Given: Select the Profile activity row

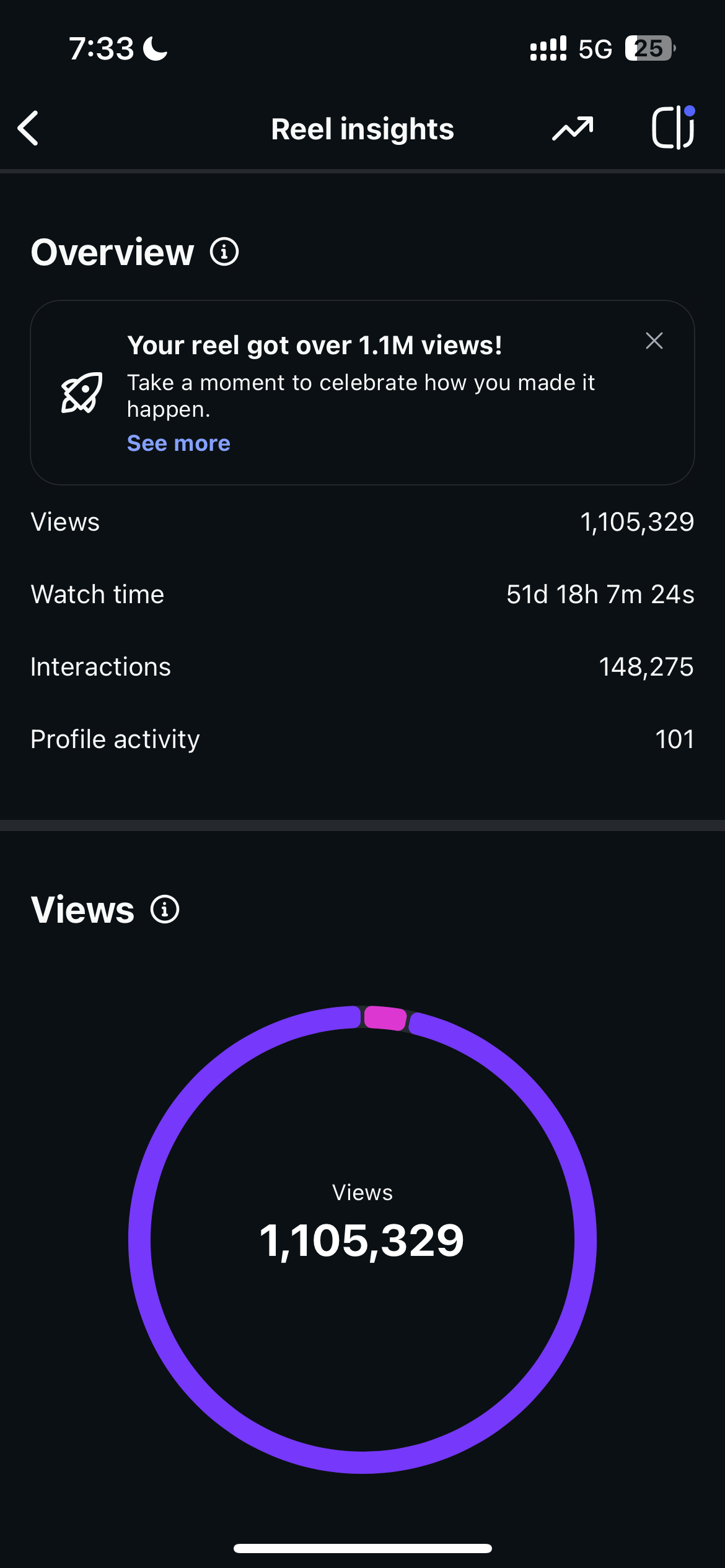Looking at the screenshot, I should click(x=362, y=739).
